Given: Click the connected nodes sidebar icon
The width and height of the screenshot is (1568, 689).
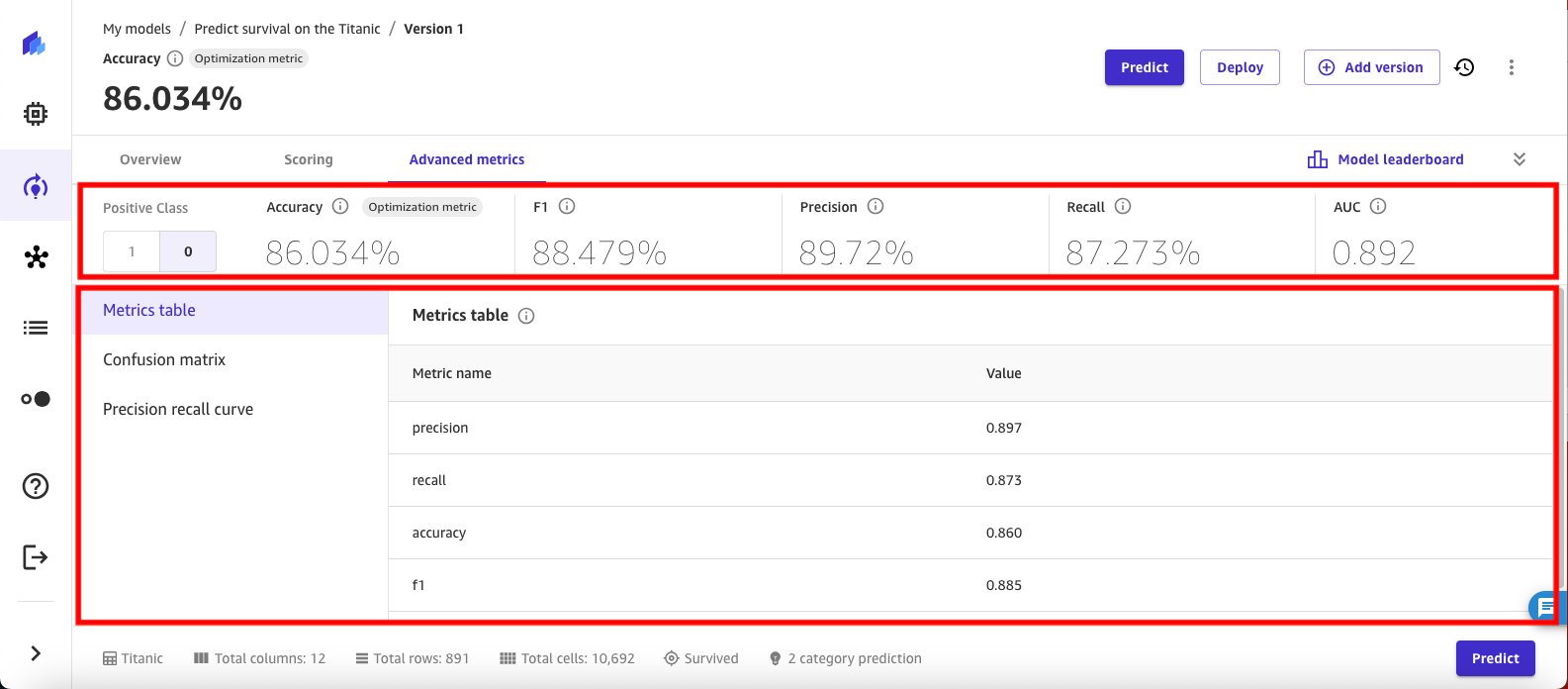Looking at the screenshot, I should click(x=36, y=257).
